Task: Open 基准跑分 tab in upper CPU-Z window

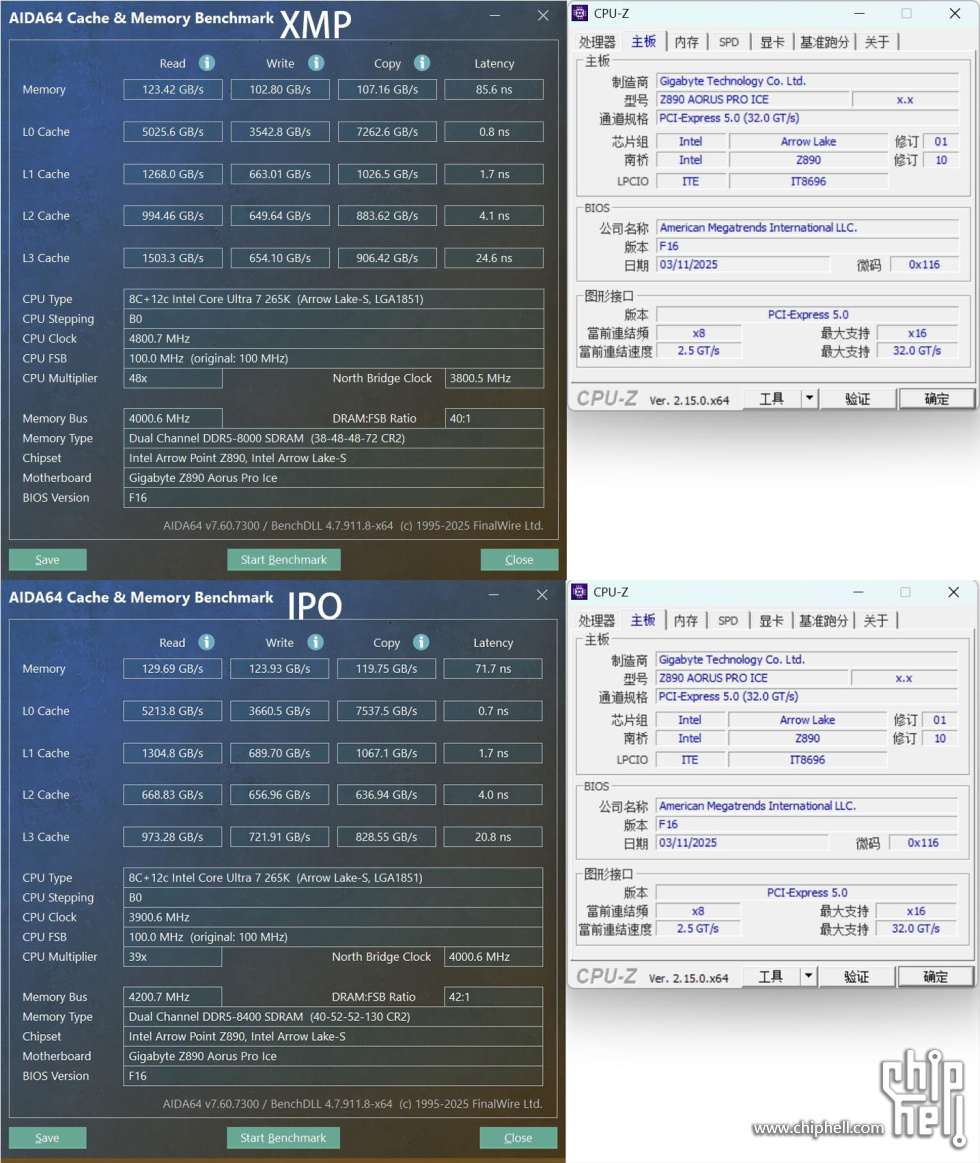Action: click(x=824, y=42)
